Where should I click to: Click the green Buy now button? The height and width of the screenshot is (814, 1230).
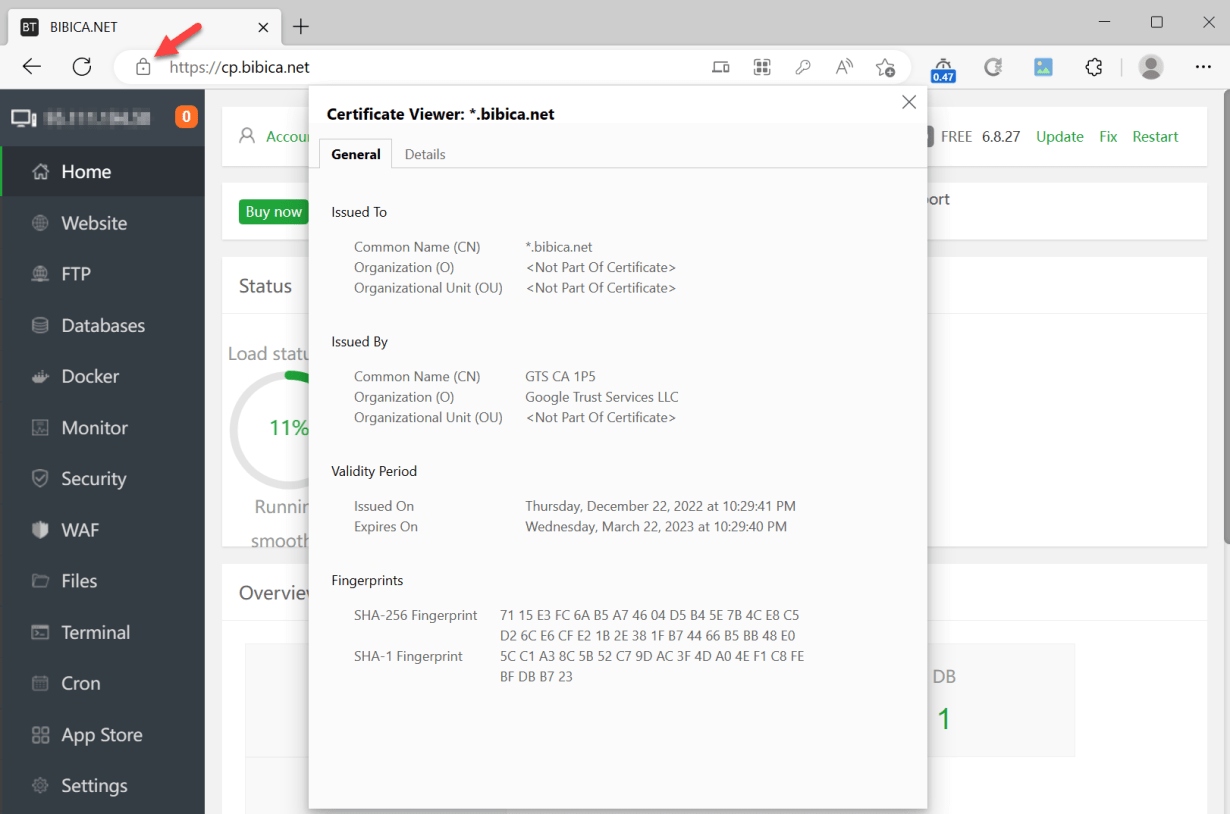pyautogui.click(x=273, y=212)
